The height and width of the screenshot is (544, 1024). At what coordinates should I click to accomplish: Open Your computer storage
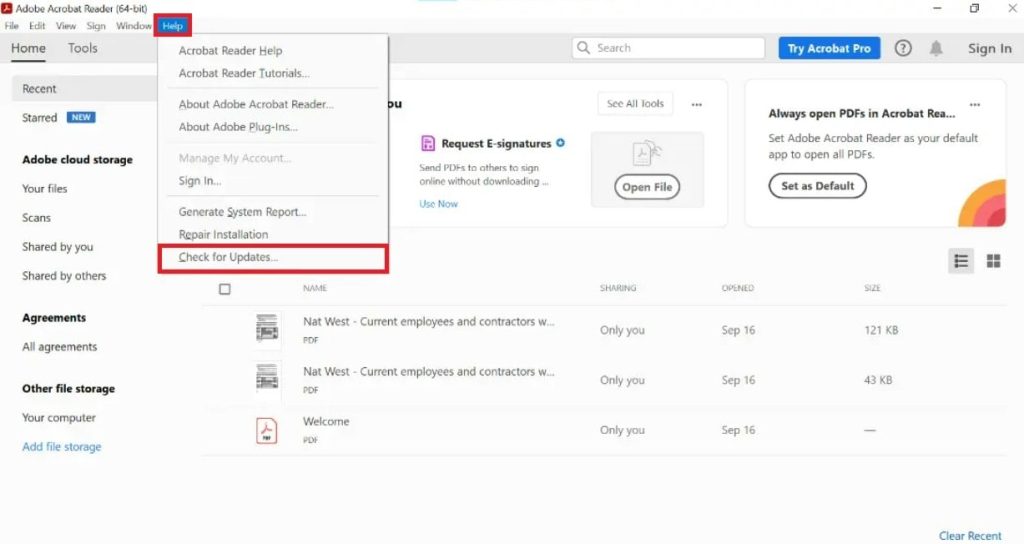click(59, 418)
